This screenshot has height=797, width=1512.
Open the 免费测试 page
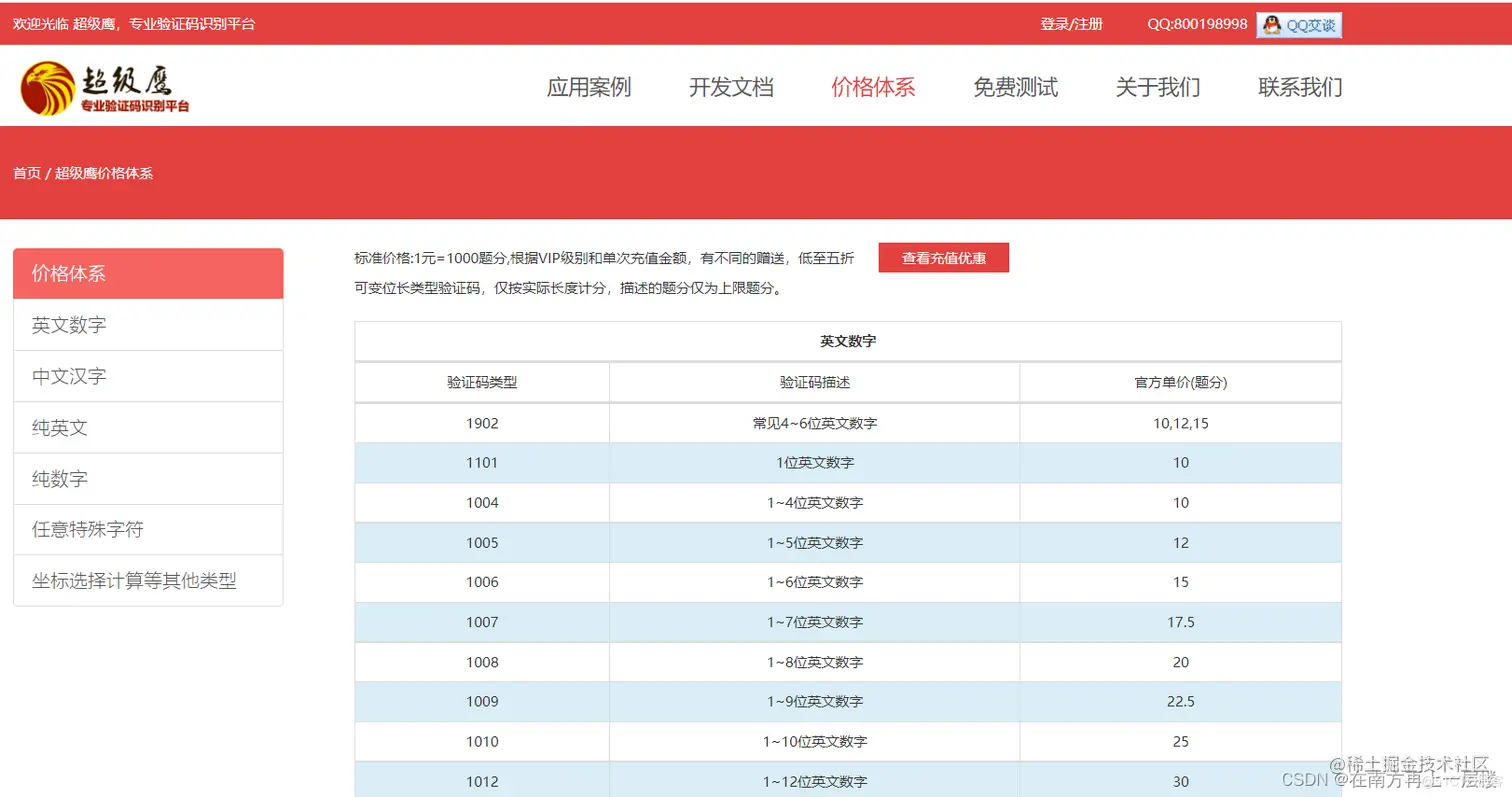pyautogui.click(x=1015, y=87)
